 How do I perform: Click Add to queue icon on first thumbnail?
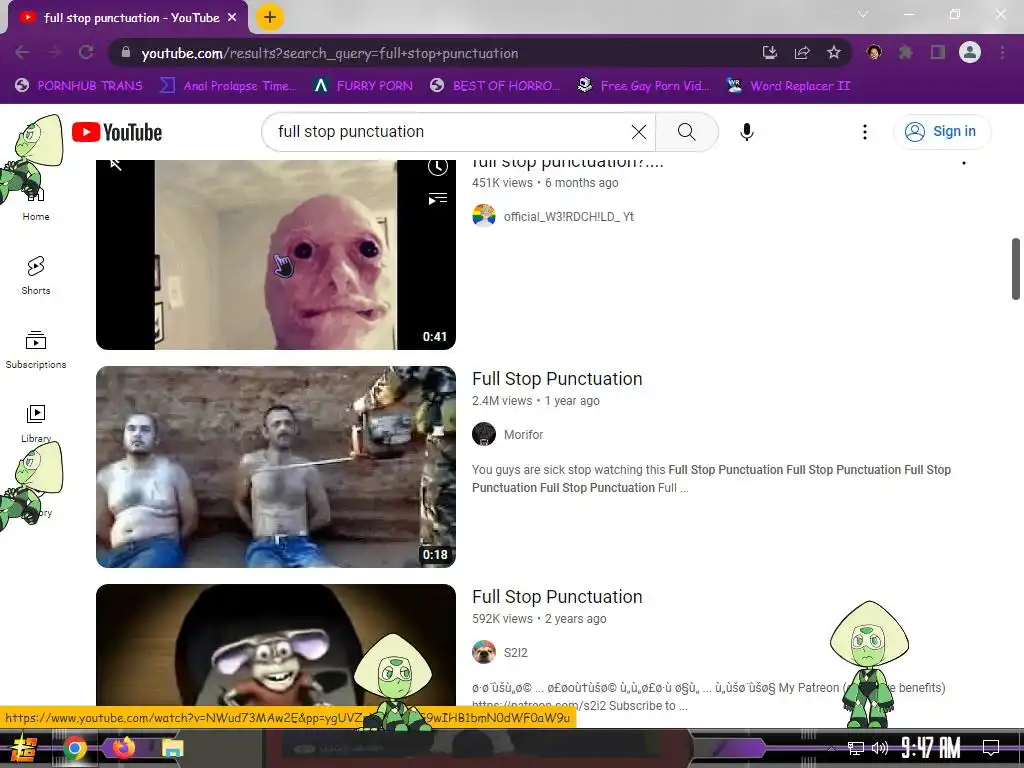(438, 199)
